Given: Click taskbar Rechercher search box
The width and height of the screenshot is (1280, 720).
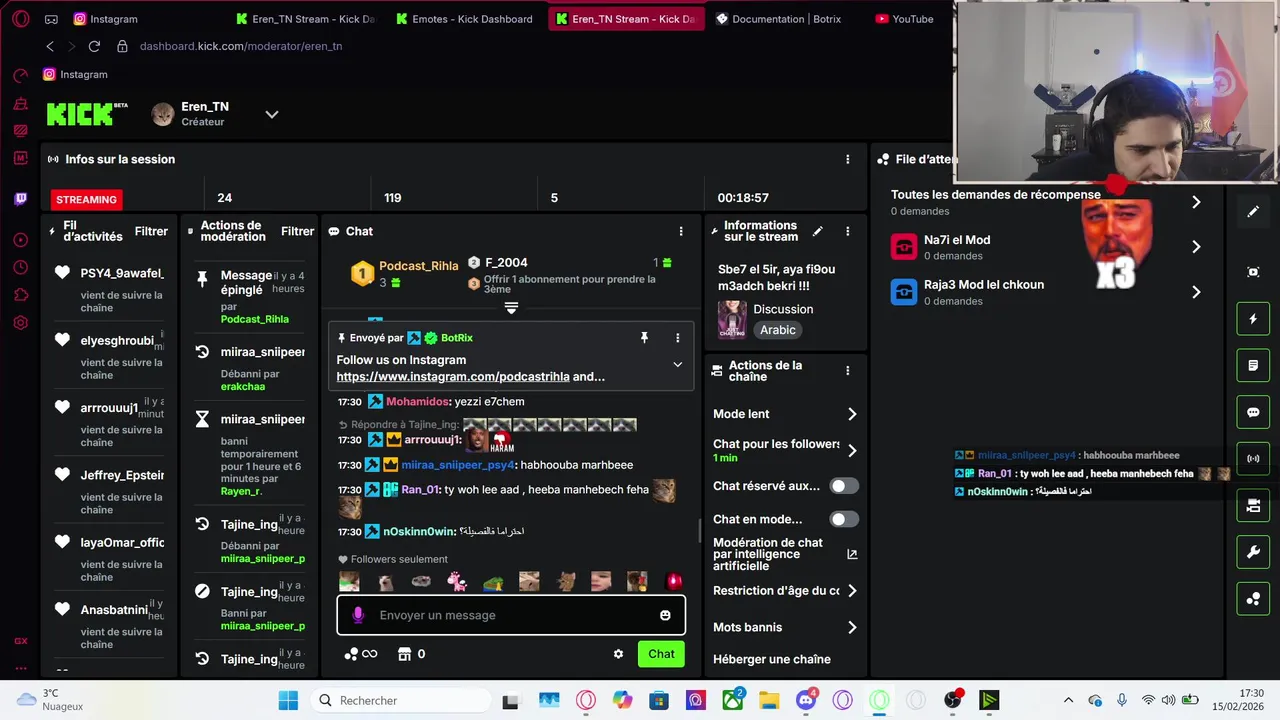Looking at the screenshot, I should coord(400,700).
